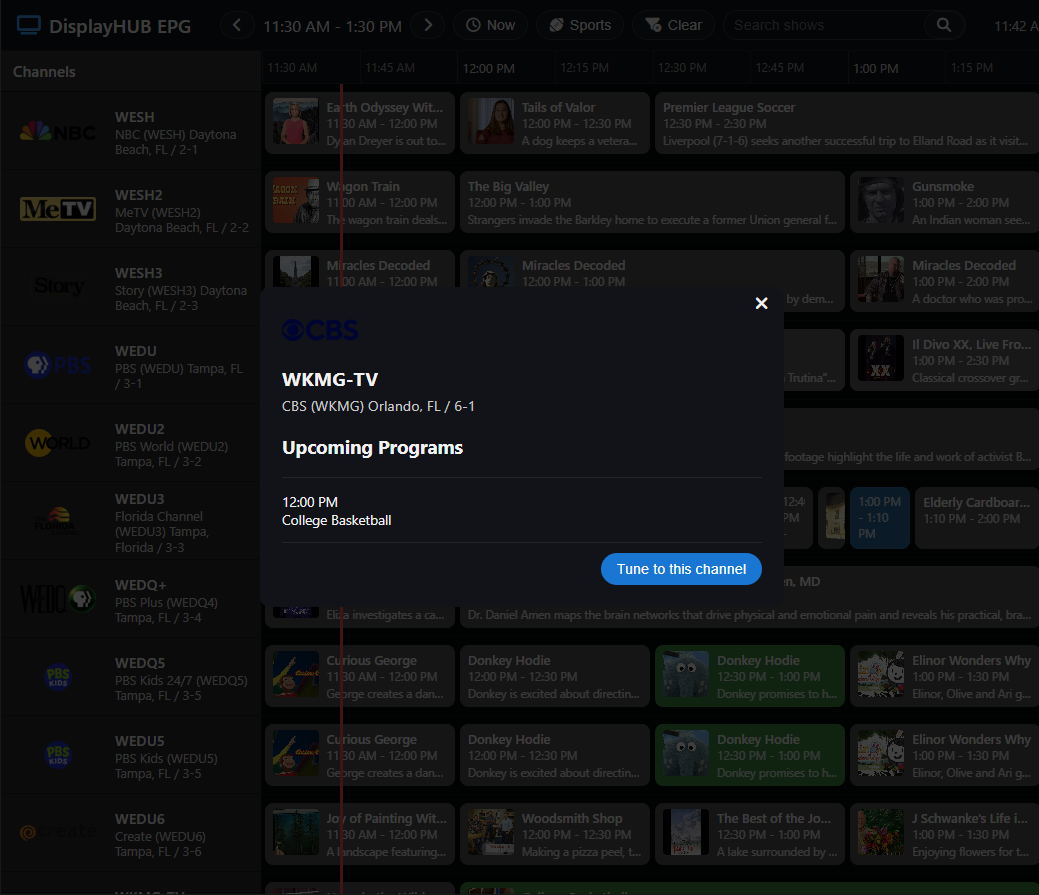Click the NBC logo for WESH
Screen dimensions: 1039x895
click(x=58, y=132)
